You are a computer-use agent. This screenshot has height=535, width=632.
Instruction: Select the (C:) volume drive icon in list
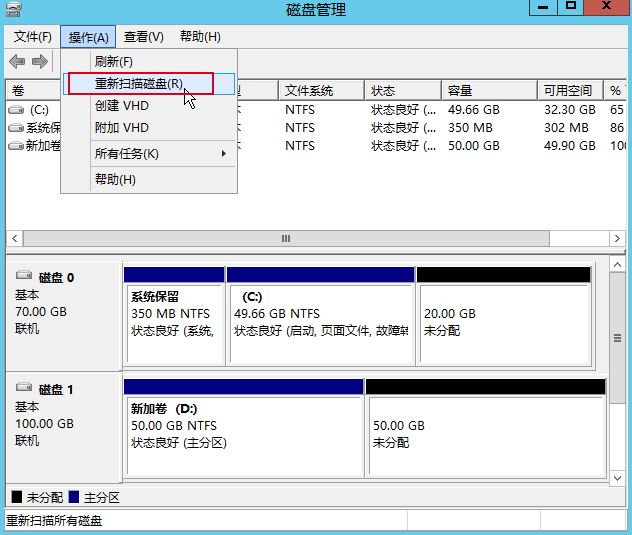point(16,110)
